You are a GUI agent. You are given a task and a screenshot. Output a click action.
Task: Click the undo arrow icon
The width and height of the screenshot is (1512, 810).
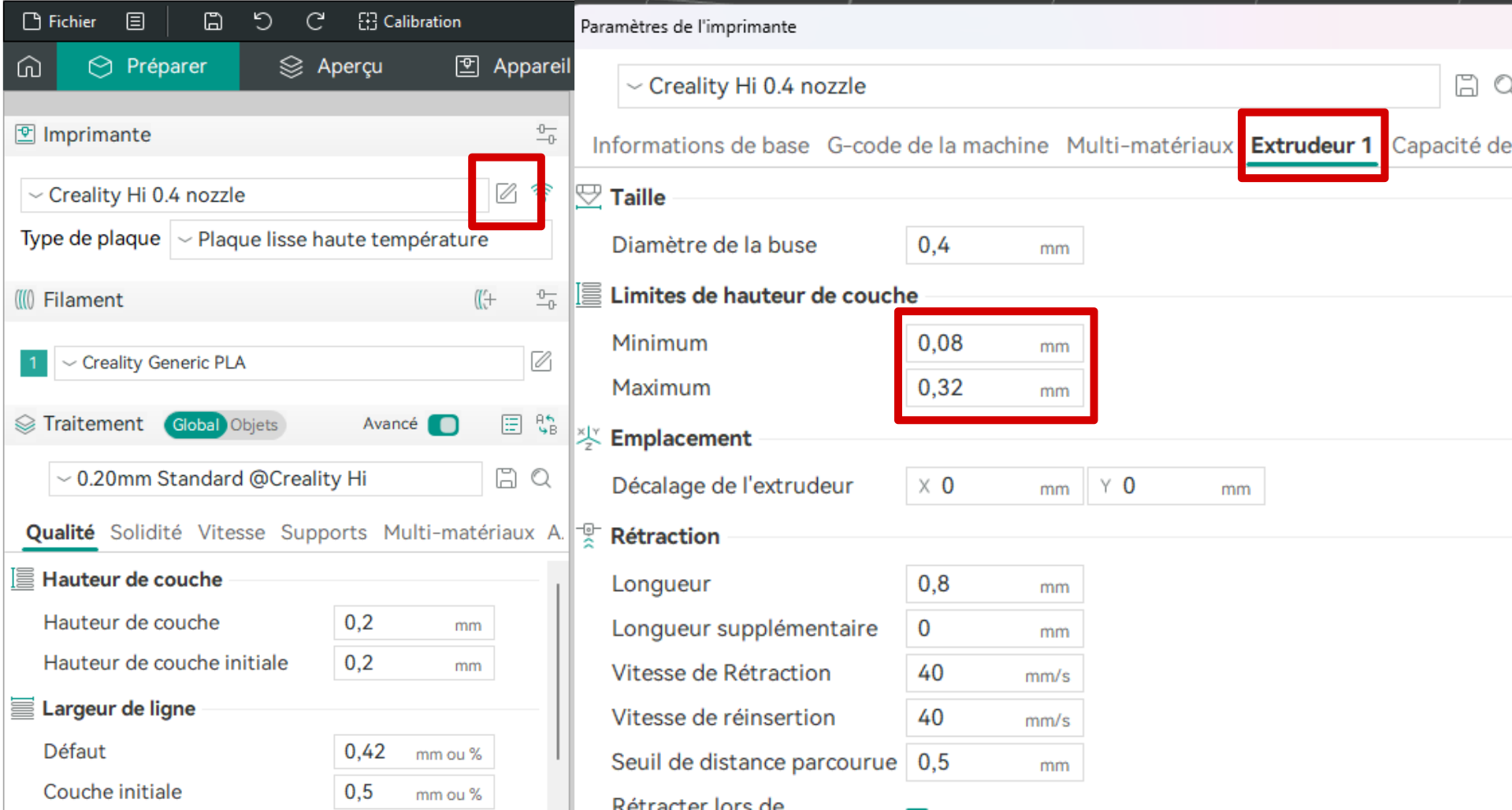pyautogui.click(x=263, y=21)
